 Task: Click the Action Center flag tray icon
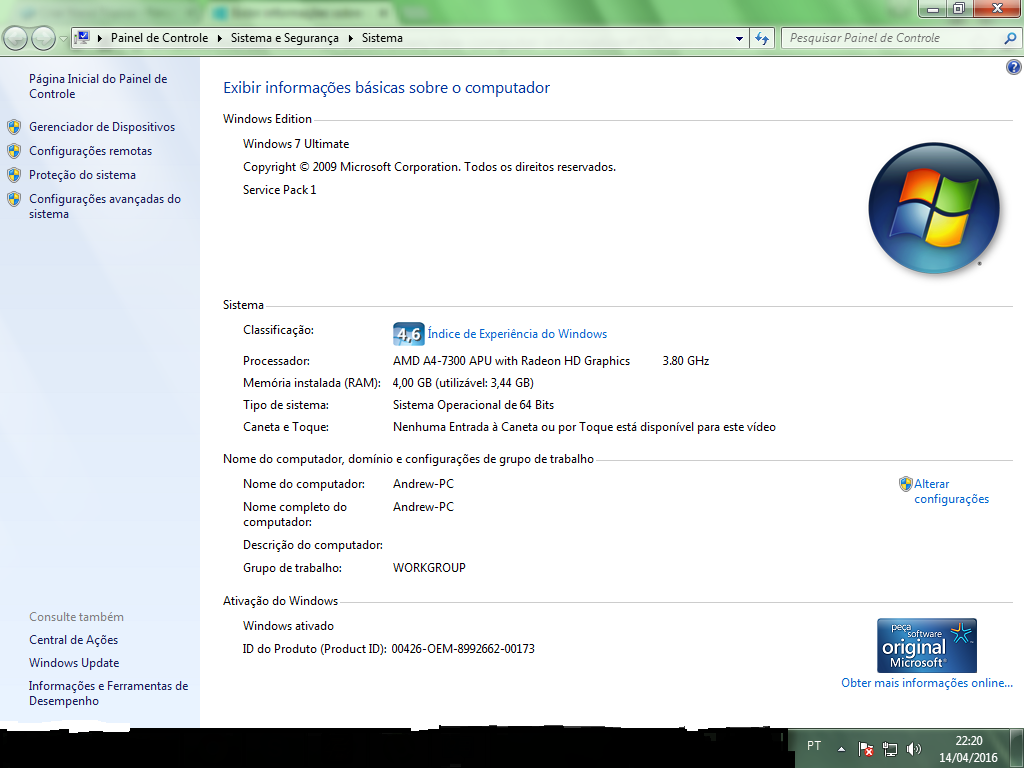866,749
